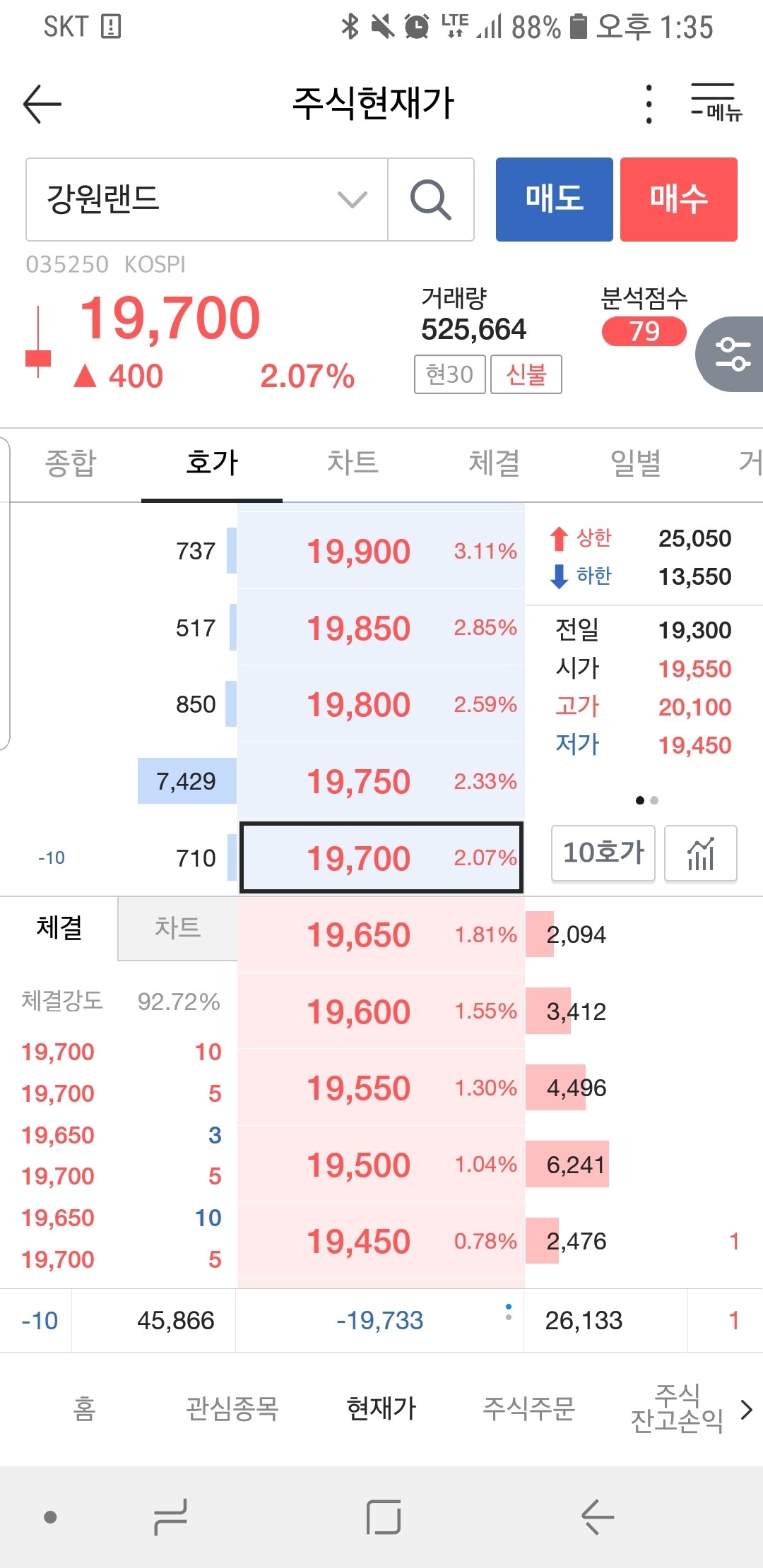Switch info panel using page indicator dots
The height and width of the screenshot is (1568, 763).
coord(646,800)
